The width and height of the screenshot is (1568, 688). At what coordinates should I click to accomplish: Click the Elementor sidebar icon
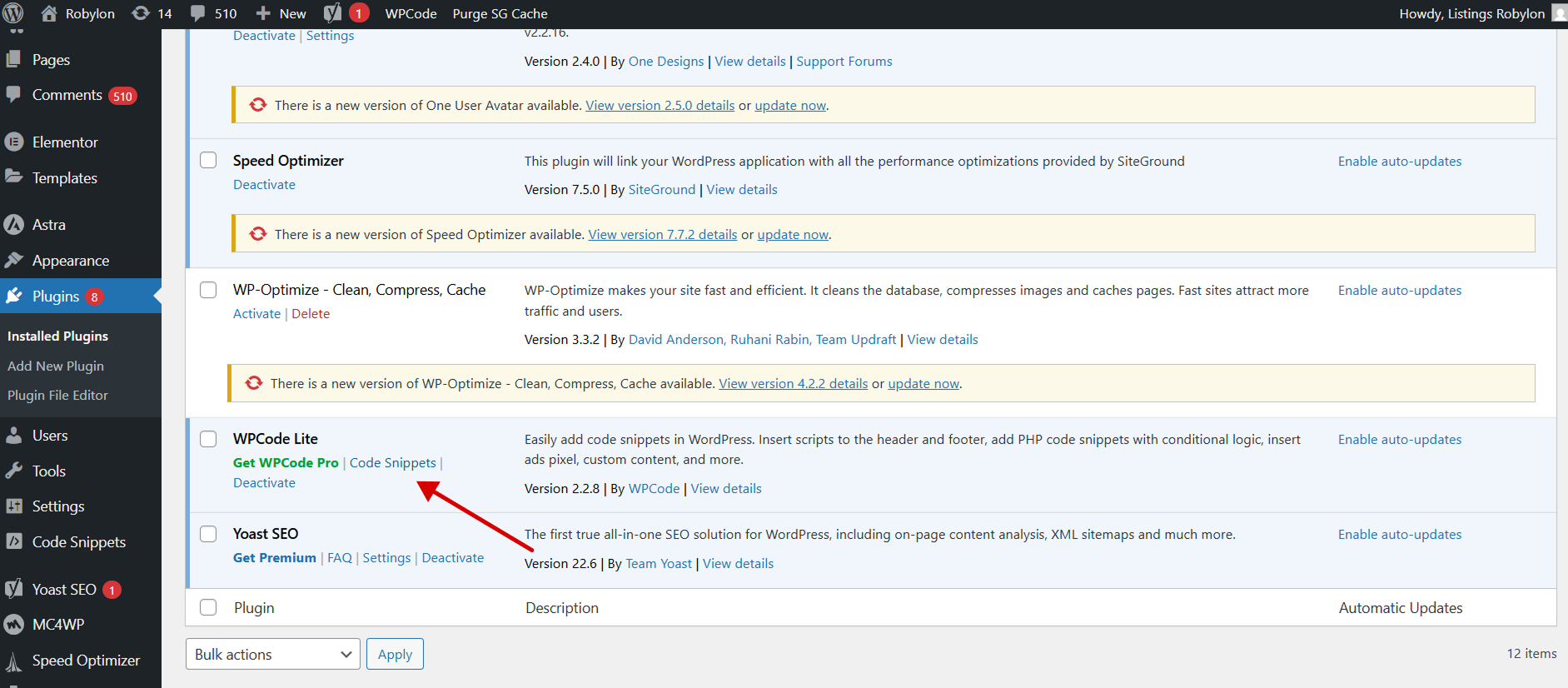(x=14, y=142)
